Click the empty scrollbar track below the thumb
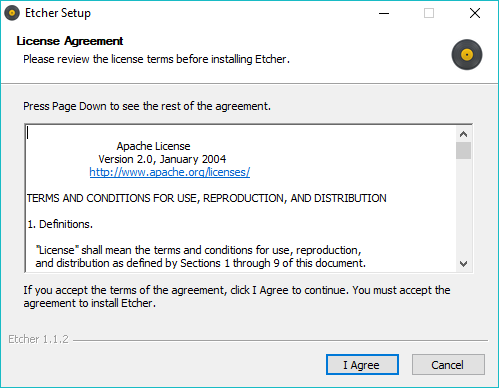This screenshot has height=388, width=499. [x=463, y=208]
